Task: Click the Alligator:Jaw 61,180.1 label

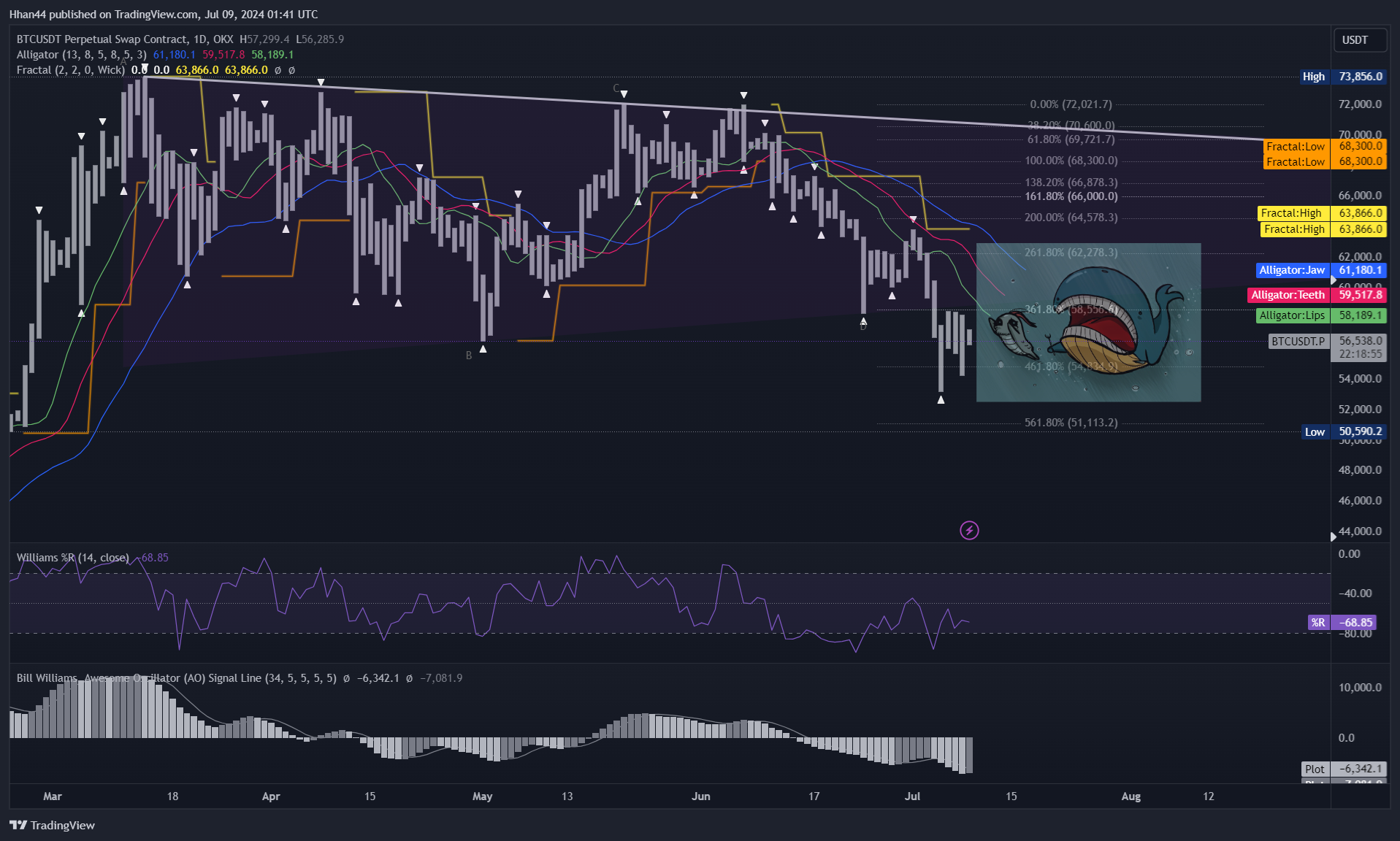Action: click(1321, 270)
